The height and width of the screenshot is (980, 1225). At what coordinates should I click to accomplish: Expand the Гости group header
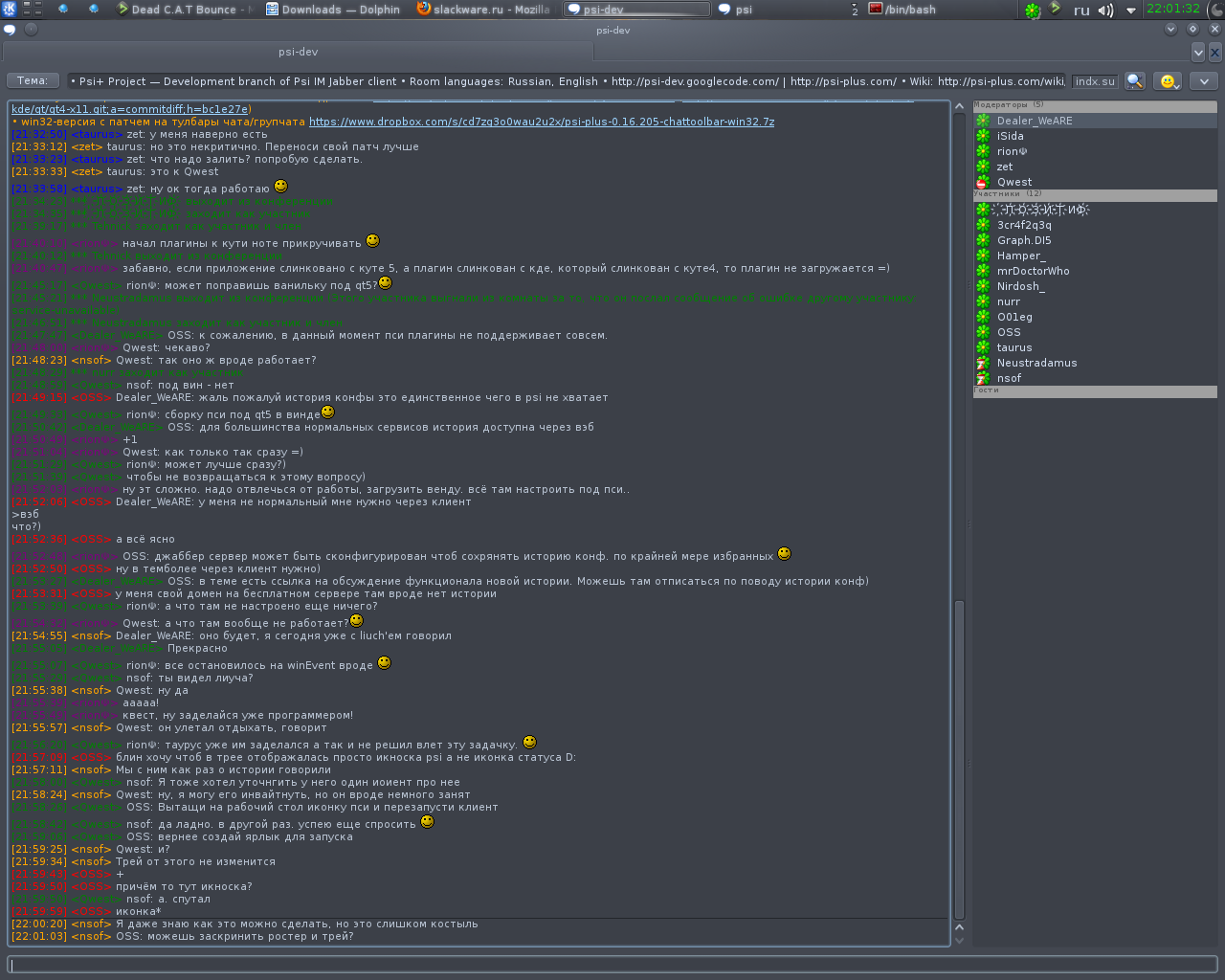pos(1095,391)
